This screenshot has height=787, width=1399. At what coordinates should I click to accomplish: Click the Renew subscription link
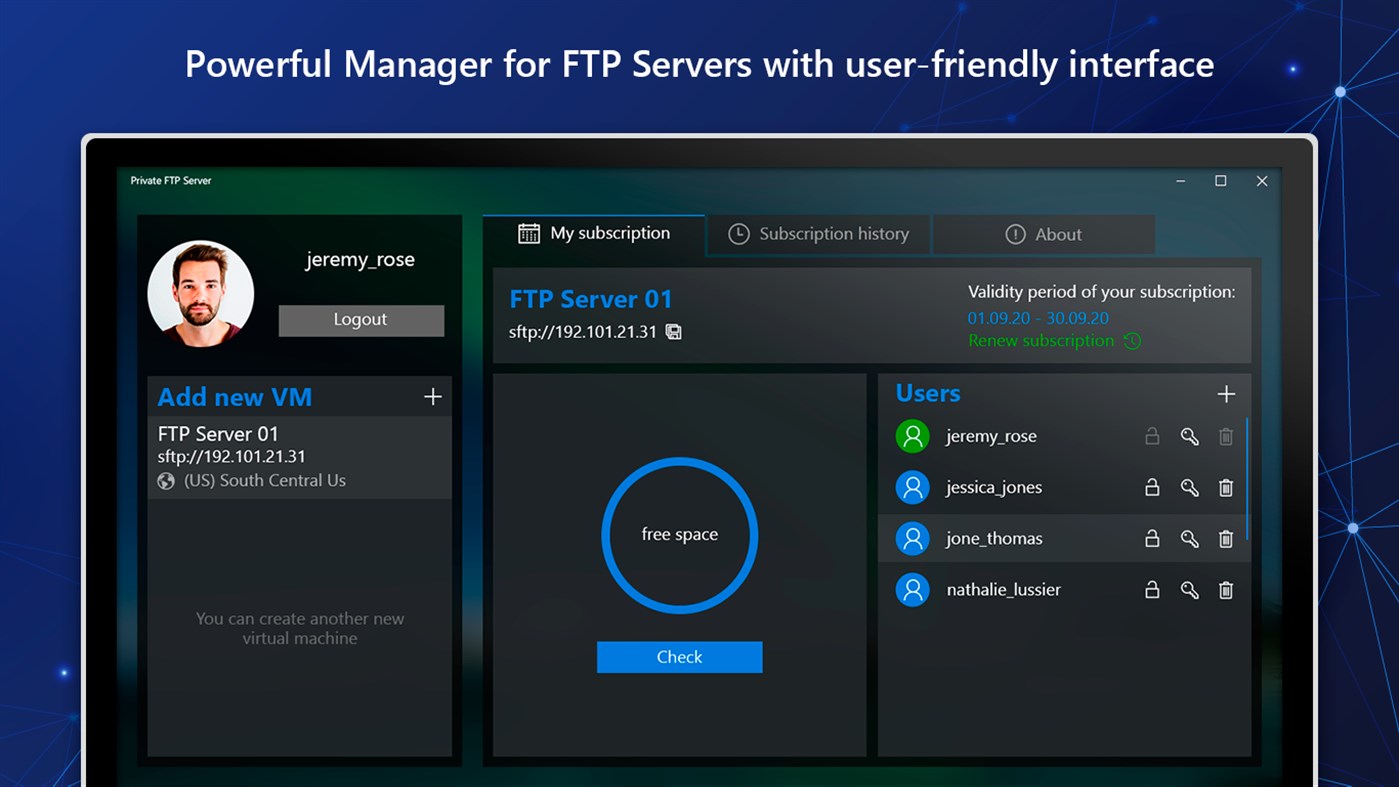coord(1040,340)
